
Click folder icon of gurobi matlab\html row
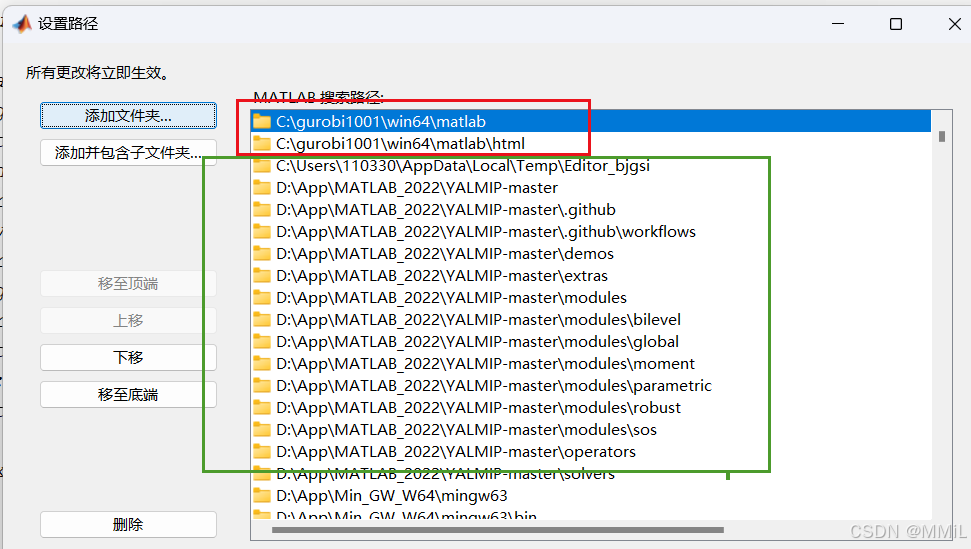(x=262, y=144)
